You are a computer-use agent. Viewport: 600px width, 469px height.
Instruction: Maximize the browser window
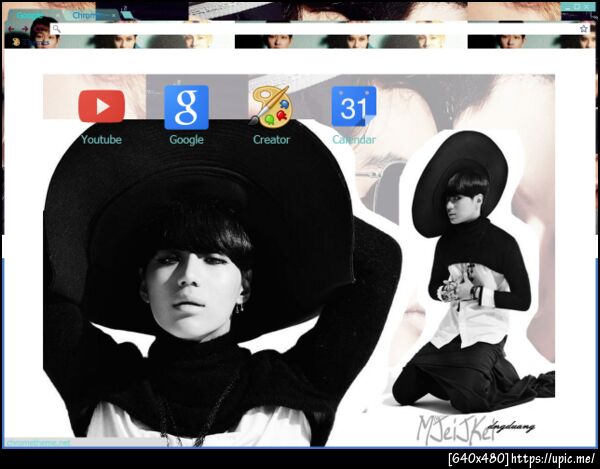577,7
